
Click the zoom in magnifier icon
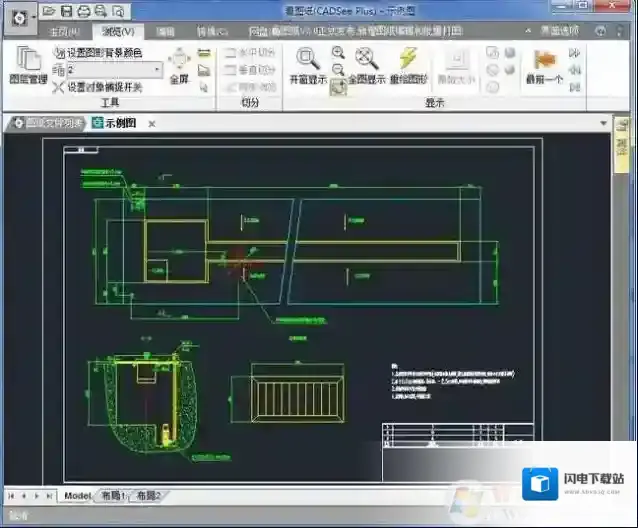coord(338,52)
